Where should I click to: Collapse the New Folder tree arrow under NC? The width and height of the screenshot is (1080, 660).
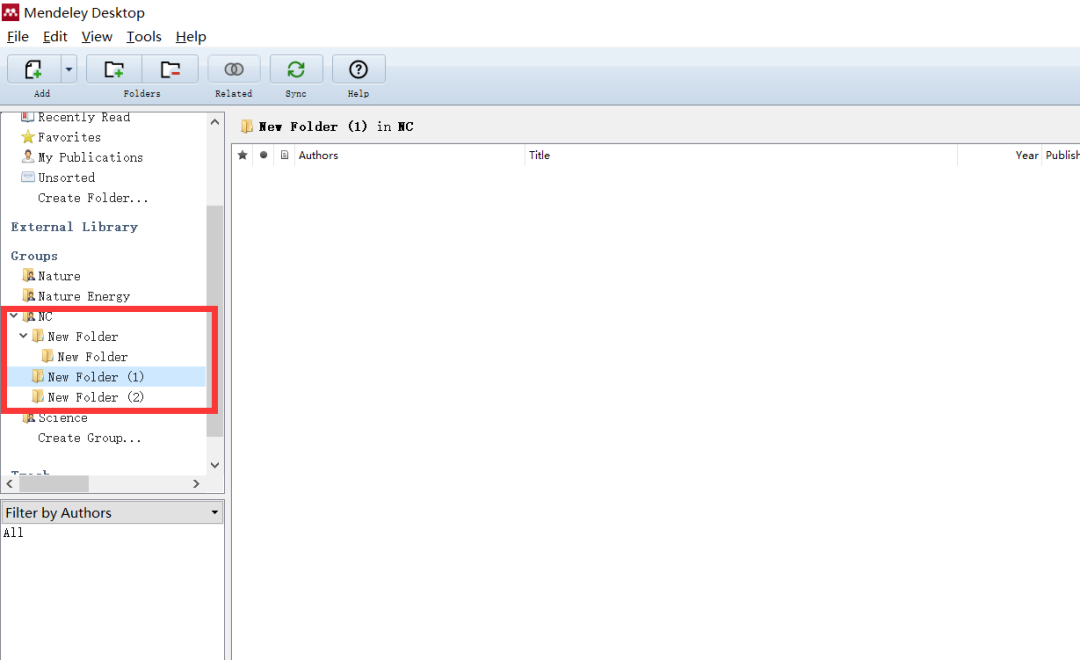[x=23, y=336]
